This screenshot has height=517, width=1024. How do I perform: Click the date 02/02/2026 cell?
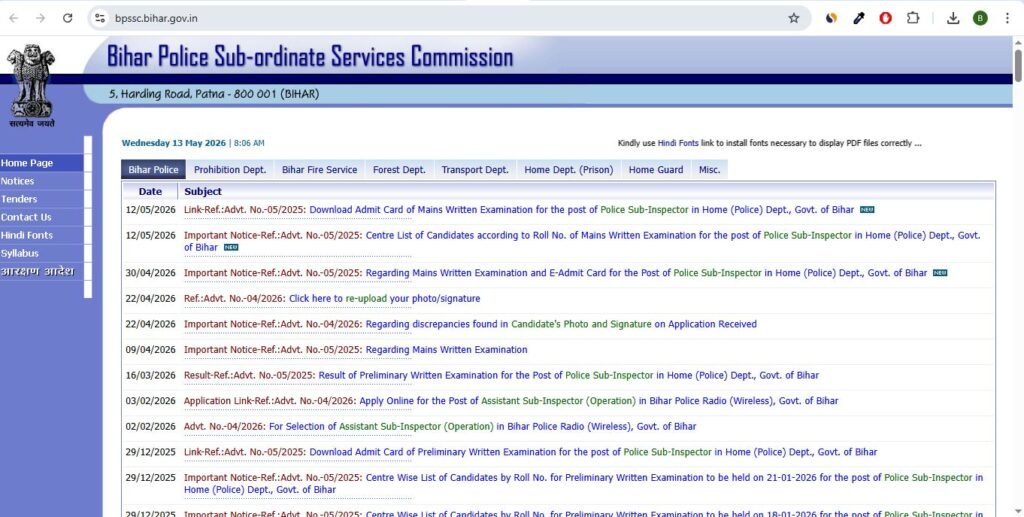pos(151,427)
